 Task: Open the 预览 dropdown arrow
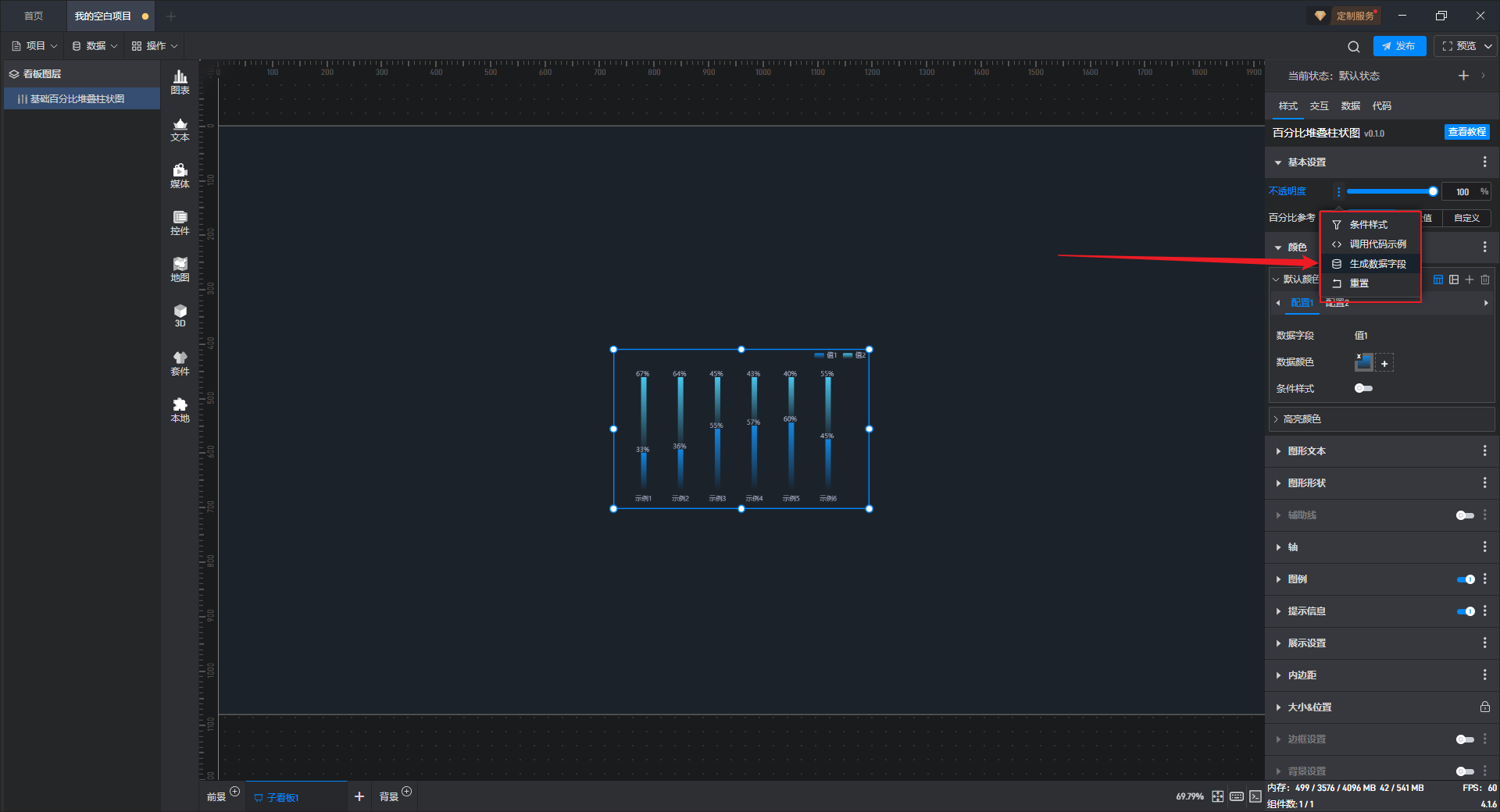(1488, 46)
